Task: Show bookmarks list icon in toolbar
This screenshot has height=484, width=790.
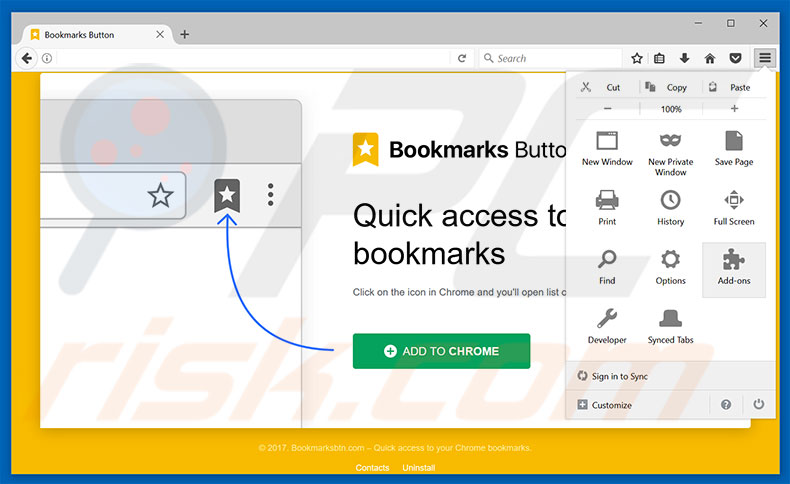Action: [659, 58]
